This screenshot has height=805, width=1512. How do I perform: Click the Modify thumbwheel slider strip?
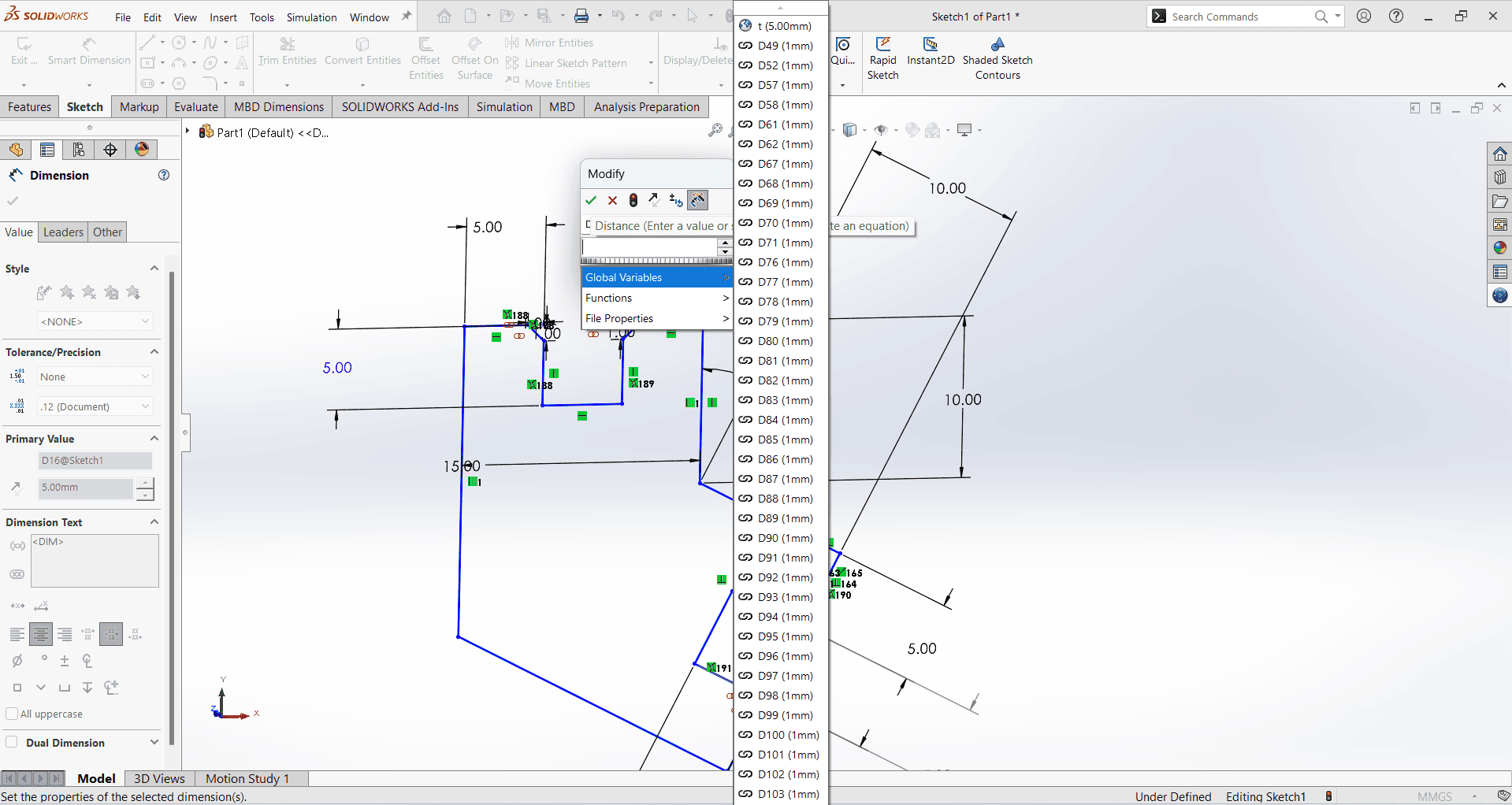pos(657,261)
